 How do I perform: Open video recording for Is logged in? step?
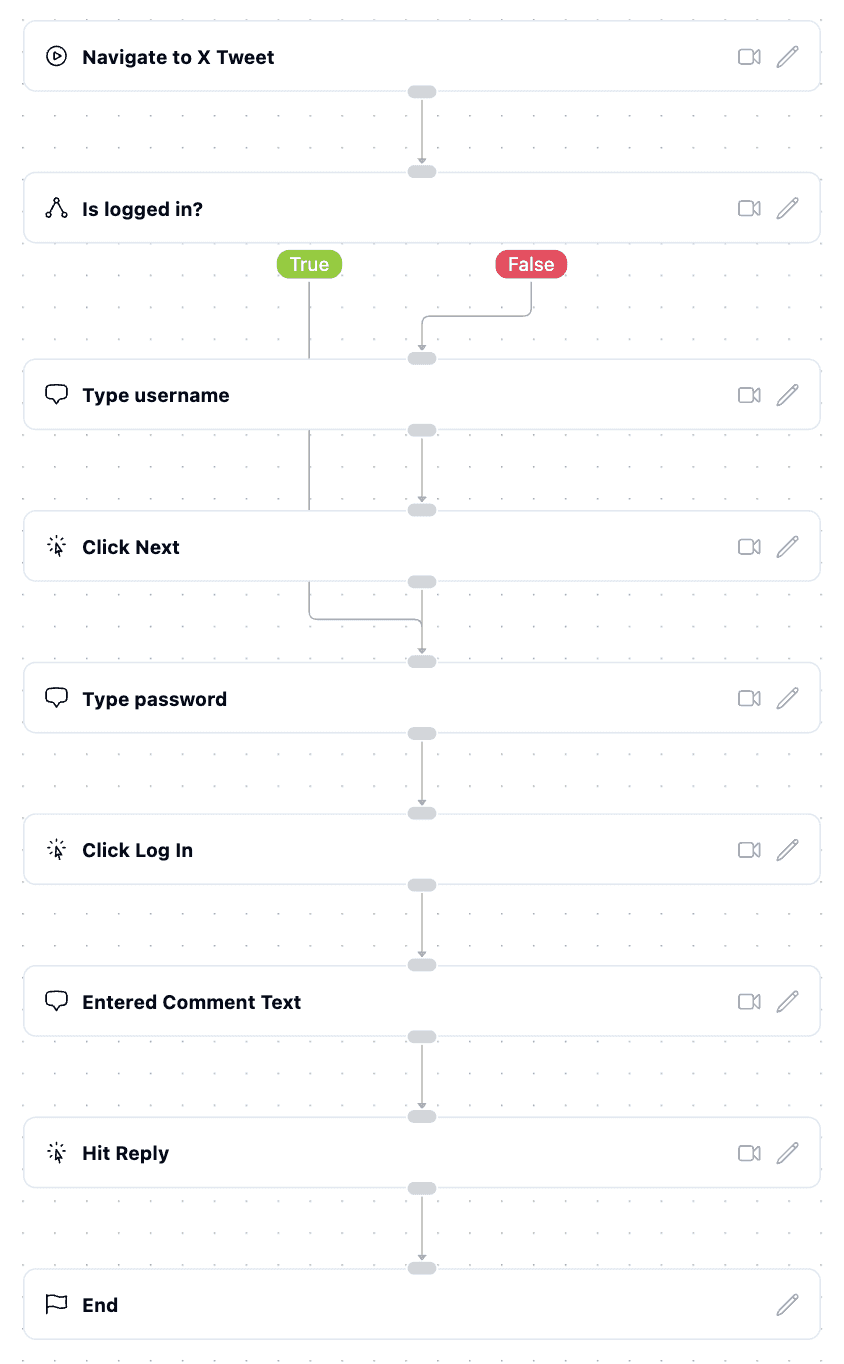click(749, 208)
